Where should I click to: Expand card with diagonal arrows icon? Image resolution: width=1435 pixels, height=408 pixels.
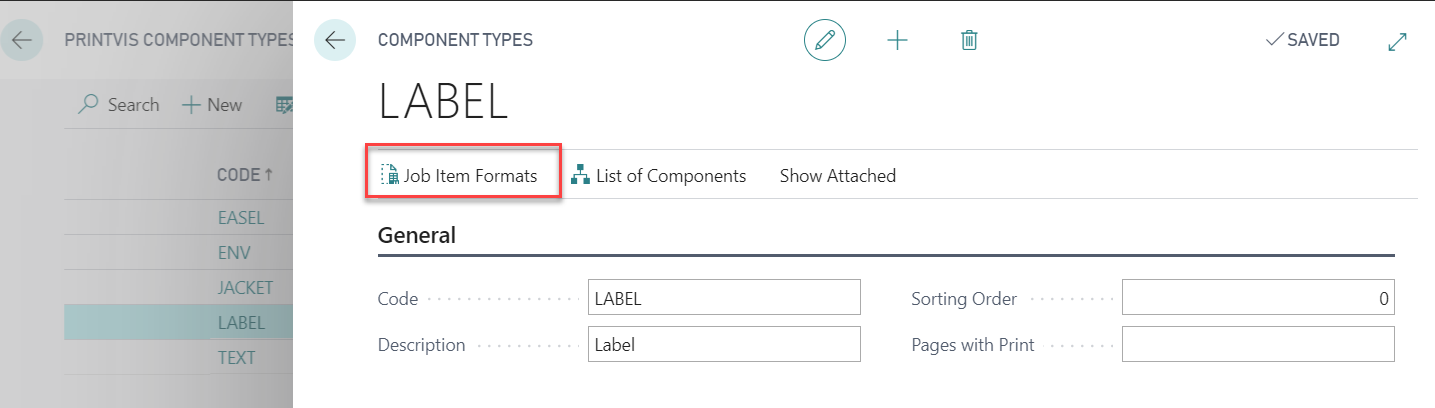click(x=1398, y=41)
